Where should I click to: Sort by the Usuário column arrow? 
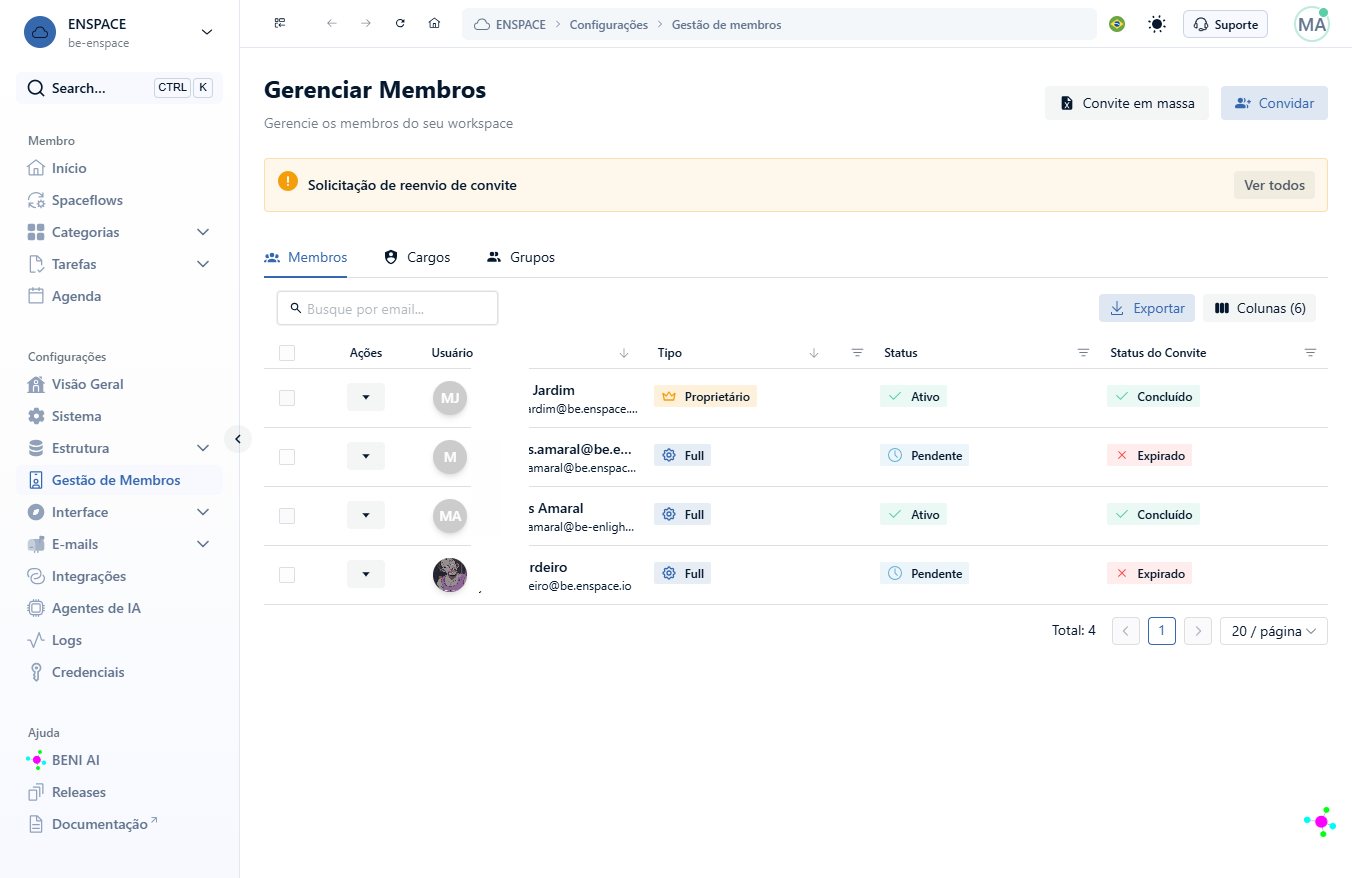tap(624, 353)
